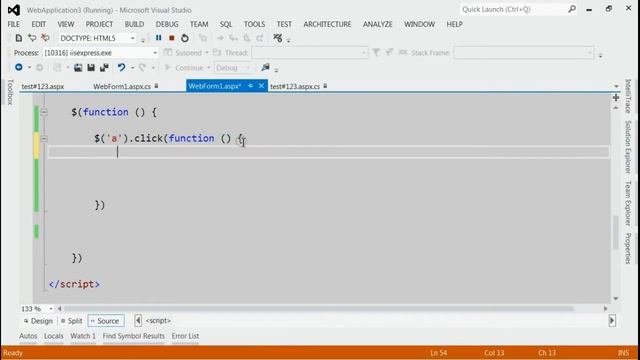Open the Toolbox side panel
The image size is (640, 360).
click(x=10, y=92)
